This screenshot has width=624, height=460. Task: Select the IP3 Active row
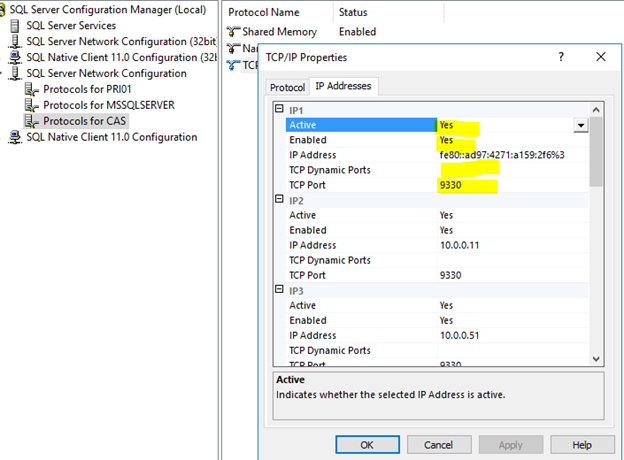point(437,306)
